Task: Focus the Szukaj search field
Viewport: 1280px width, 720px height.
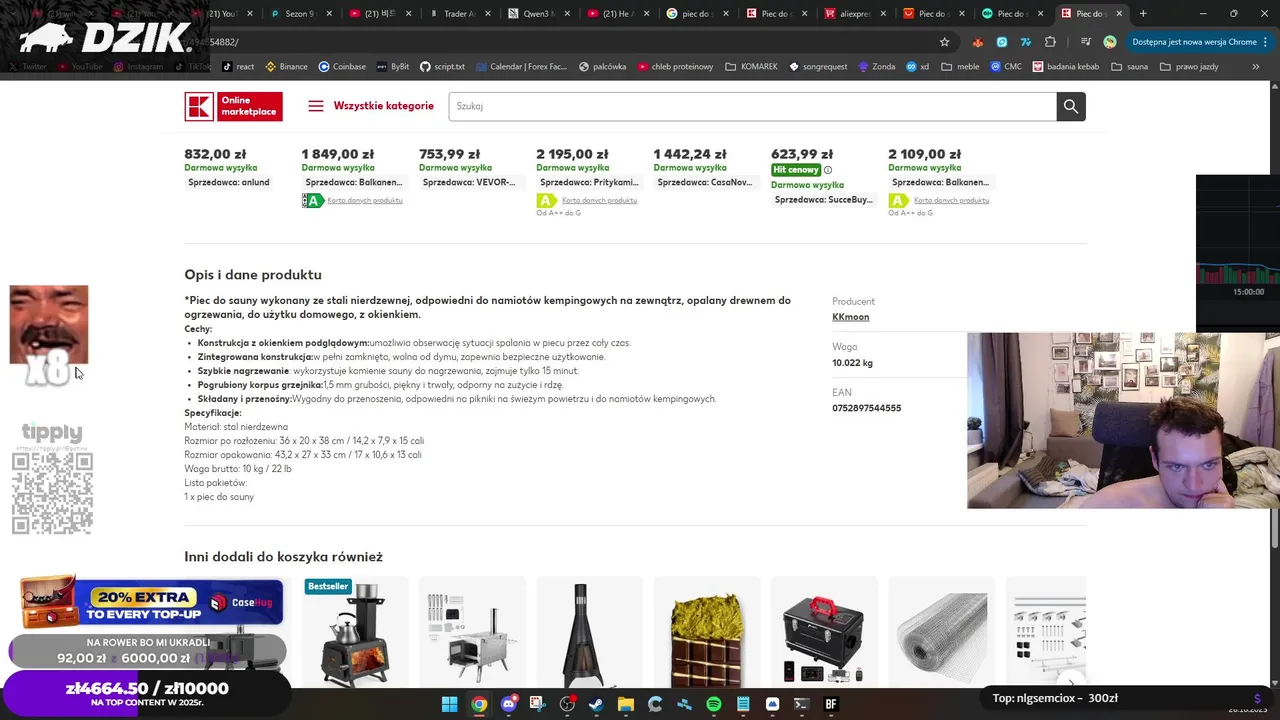Action: point(752,106)
